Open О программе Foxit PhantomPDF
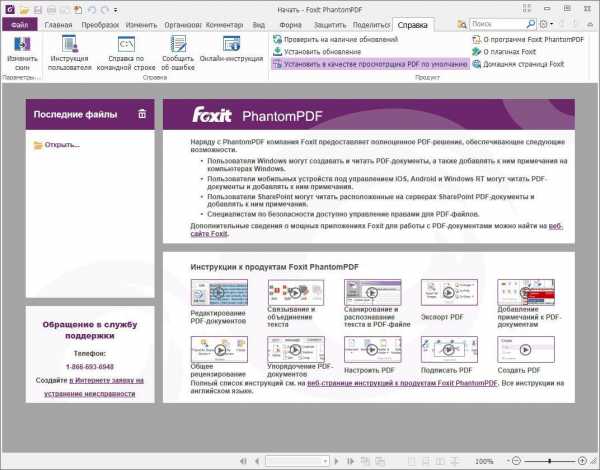This screenshot has width=600, height=470. tap(528, 39)
